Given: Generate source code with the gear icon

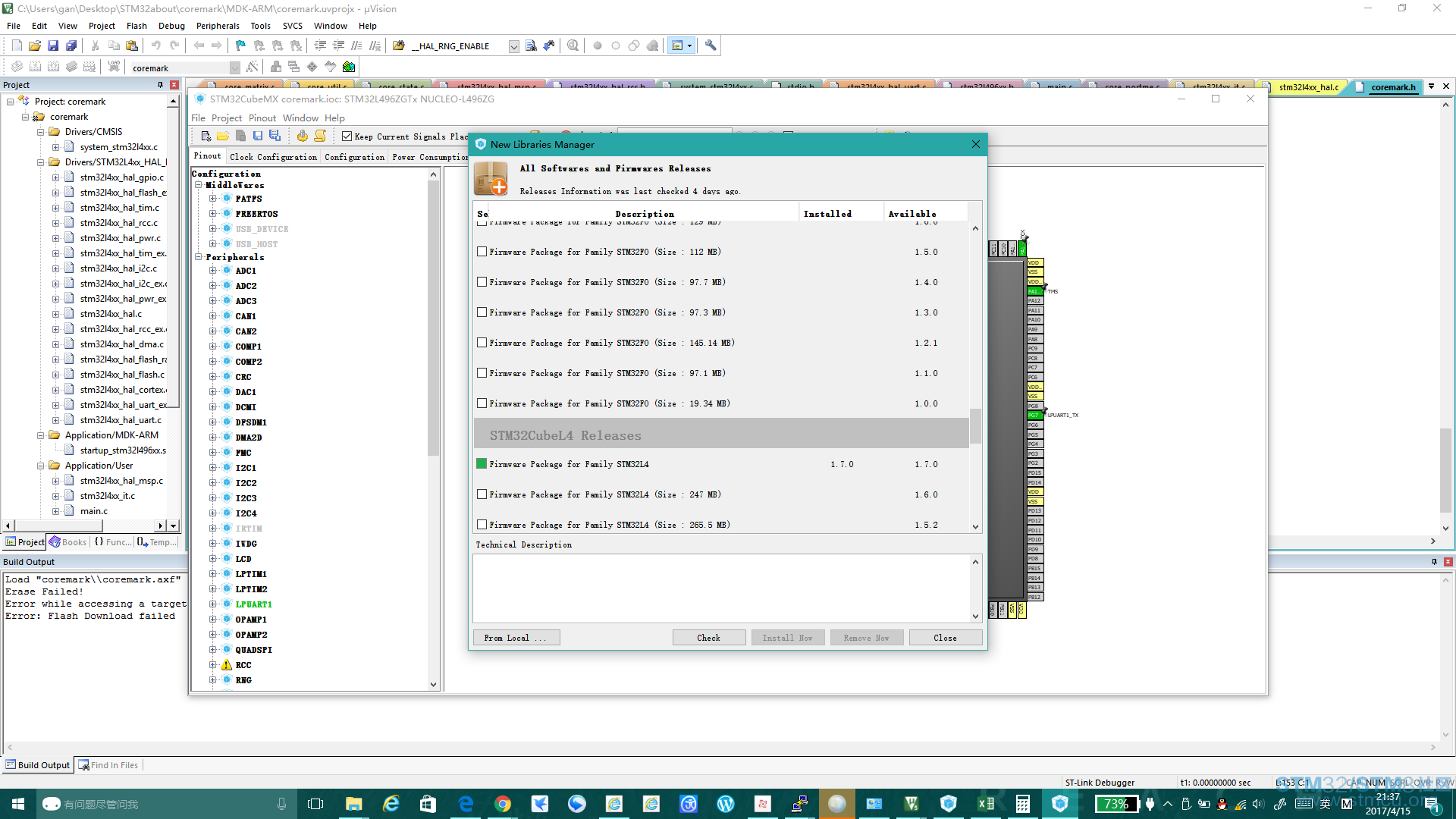Looking at the screenshot, I should 303,136.
